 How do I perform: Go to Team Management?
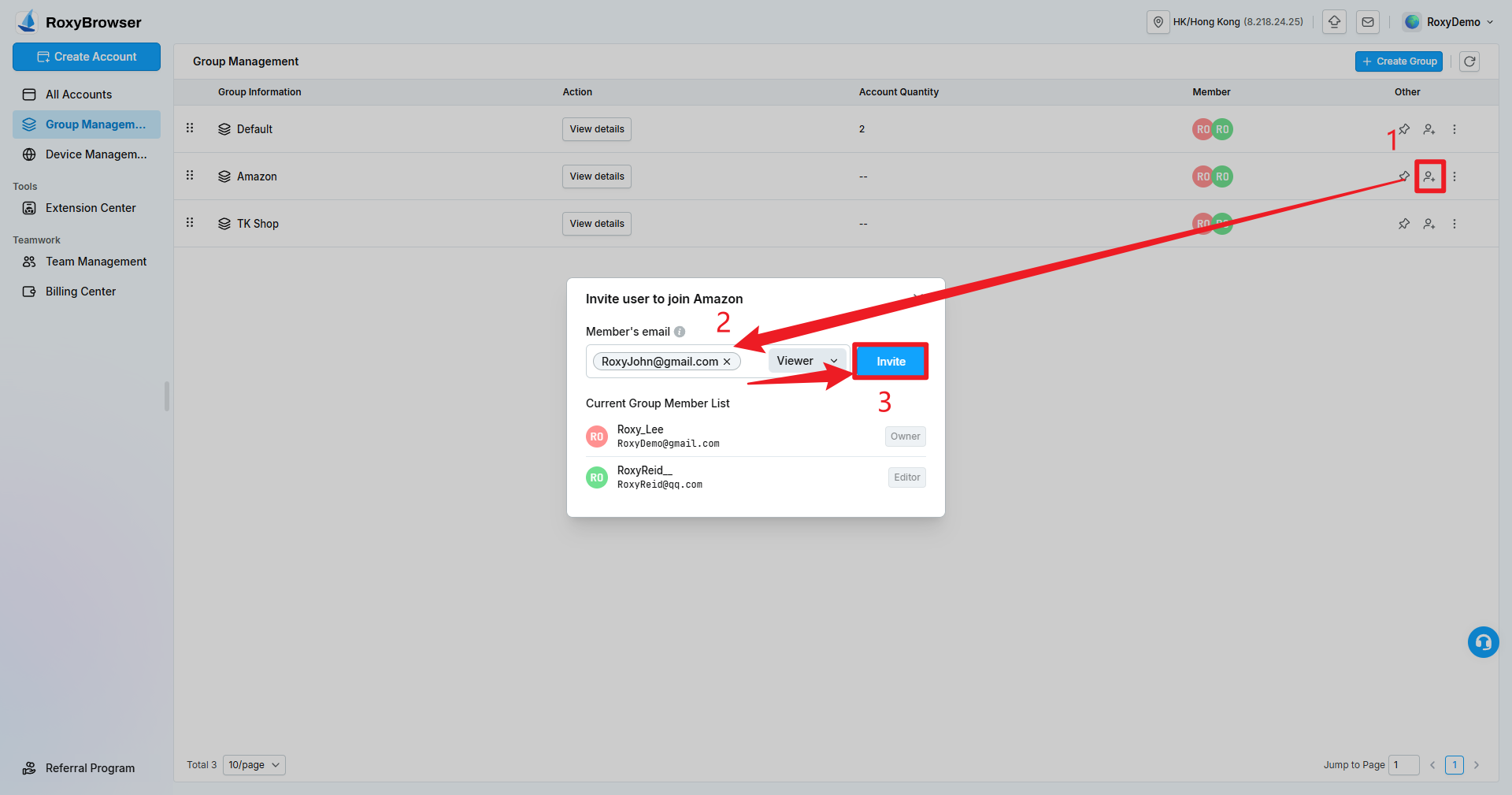point(87,262)
